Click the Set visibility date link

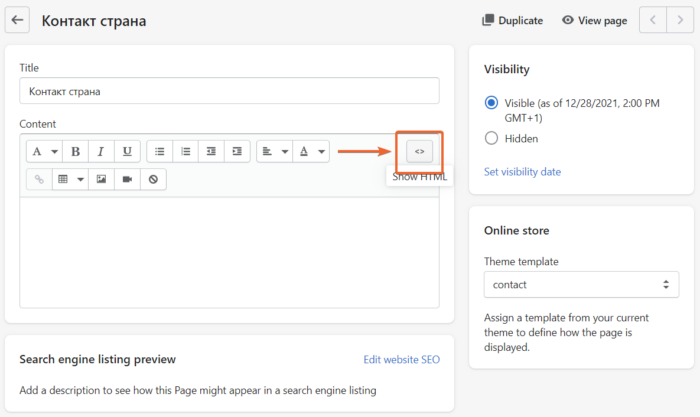pyautogui.click(x=522, y=172)
